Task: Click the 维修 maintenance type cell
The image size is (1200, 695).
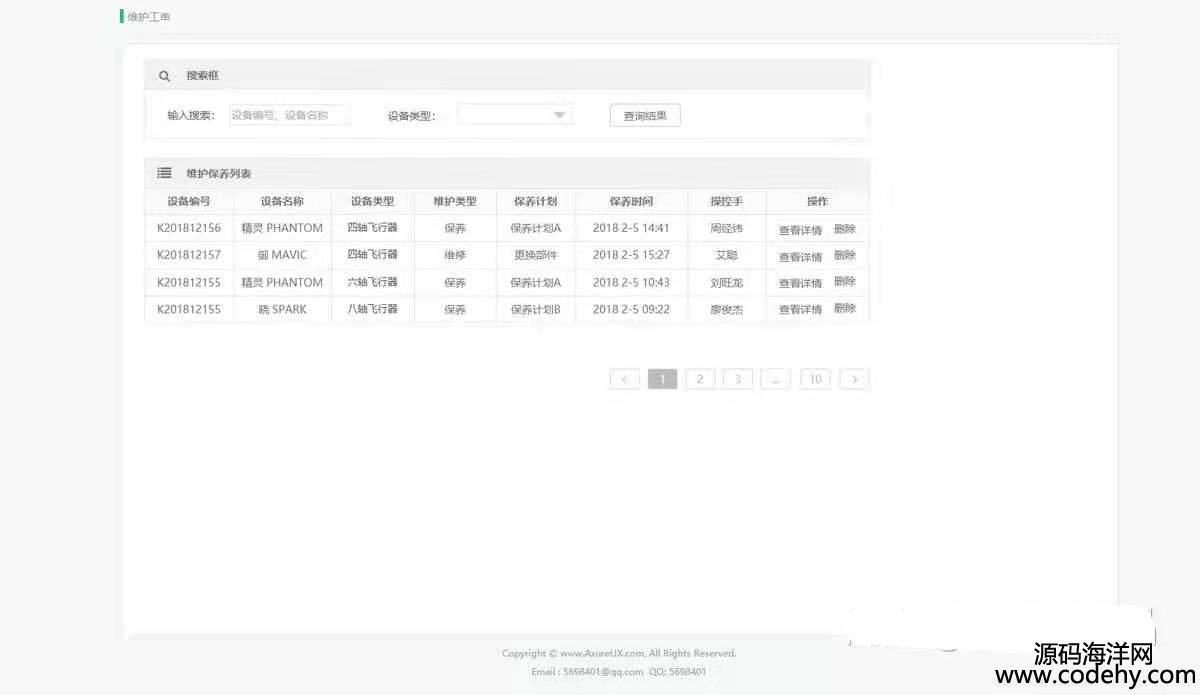Action: pos(455,255)
